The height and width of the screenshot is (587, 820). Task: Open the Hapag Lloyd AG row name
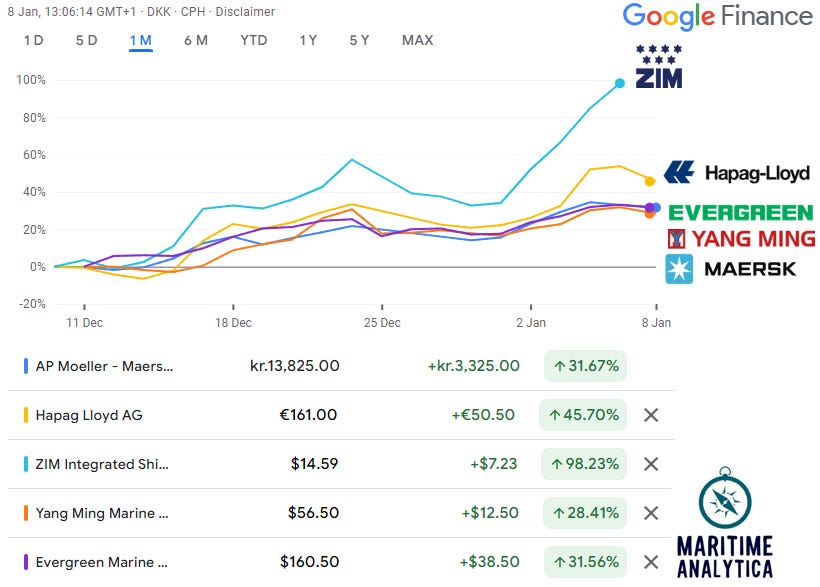click(x=89, y=415)
